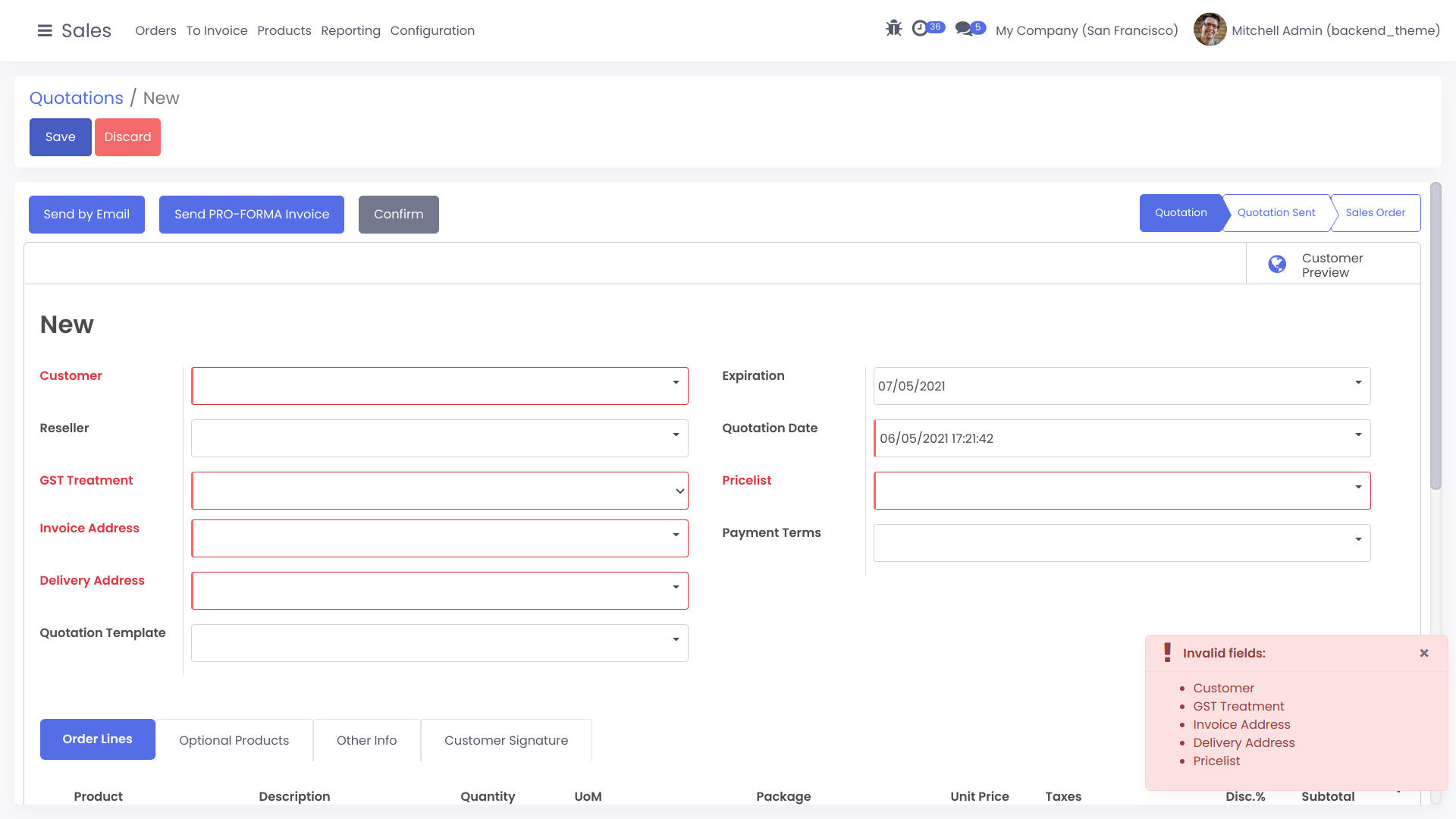Screen dimensions: 1456x819
Task: Open the chat messages icon
Action: click(x=964, y=29)
